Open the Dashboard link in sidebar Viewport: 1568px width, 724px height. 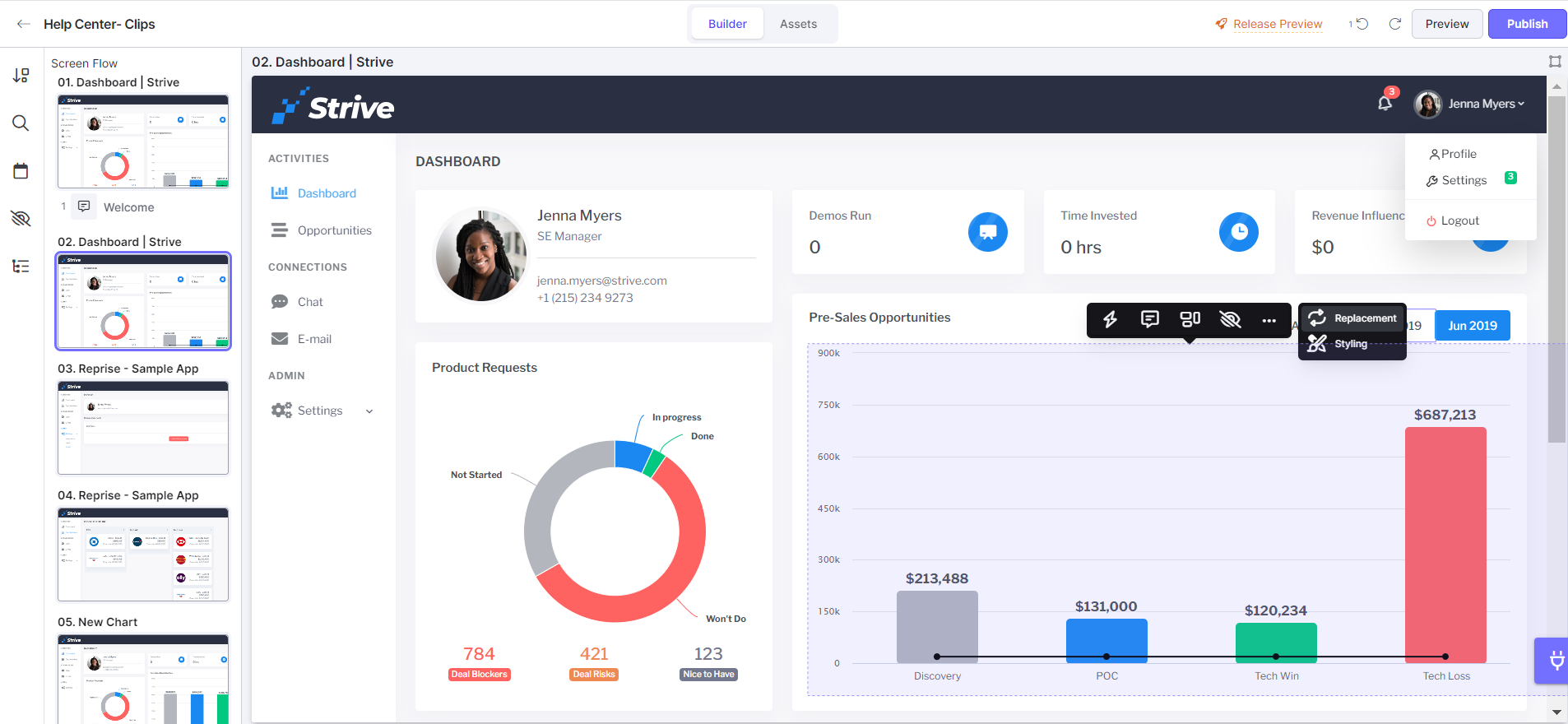pos(327,193)
